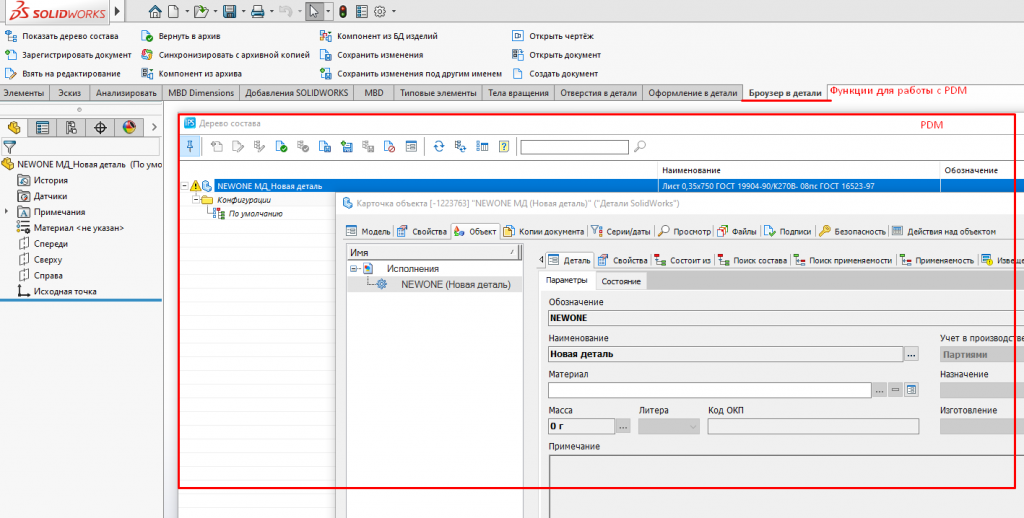The height and width of the screenshot is (518, 1024).
Task: Click the filter funnel in feature tree
Action: (9, 147)
